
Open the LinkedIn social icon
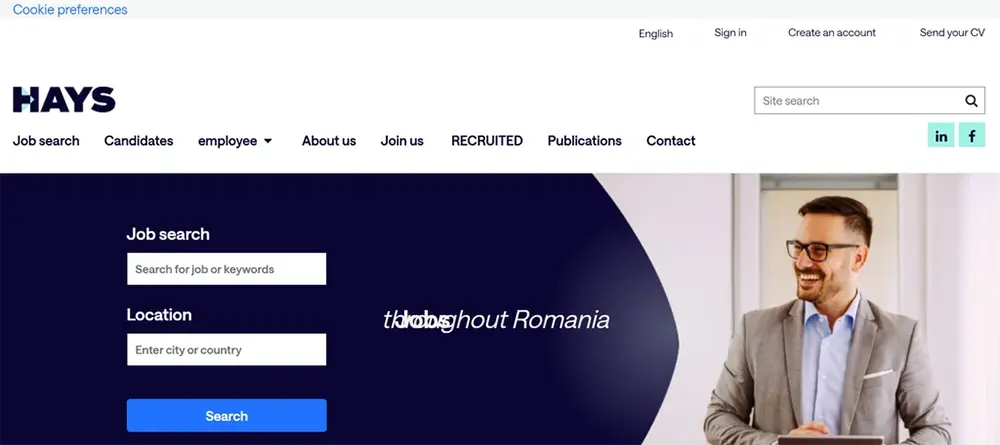click(941, 135)
